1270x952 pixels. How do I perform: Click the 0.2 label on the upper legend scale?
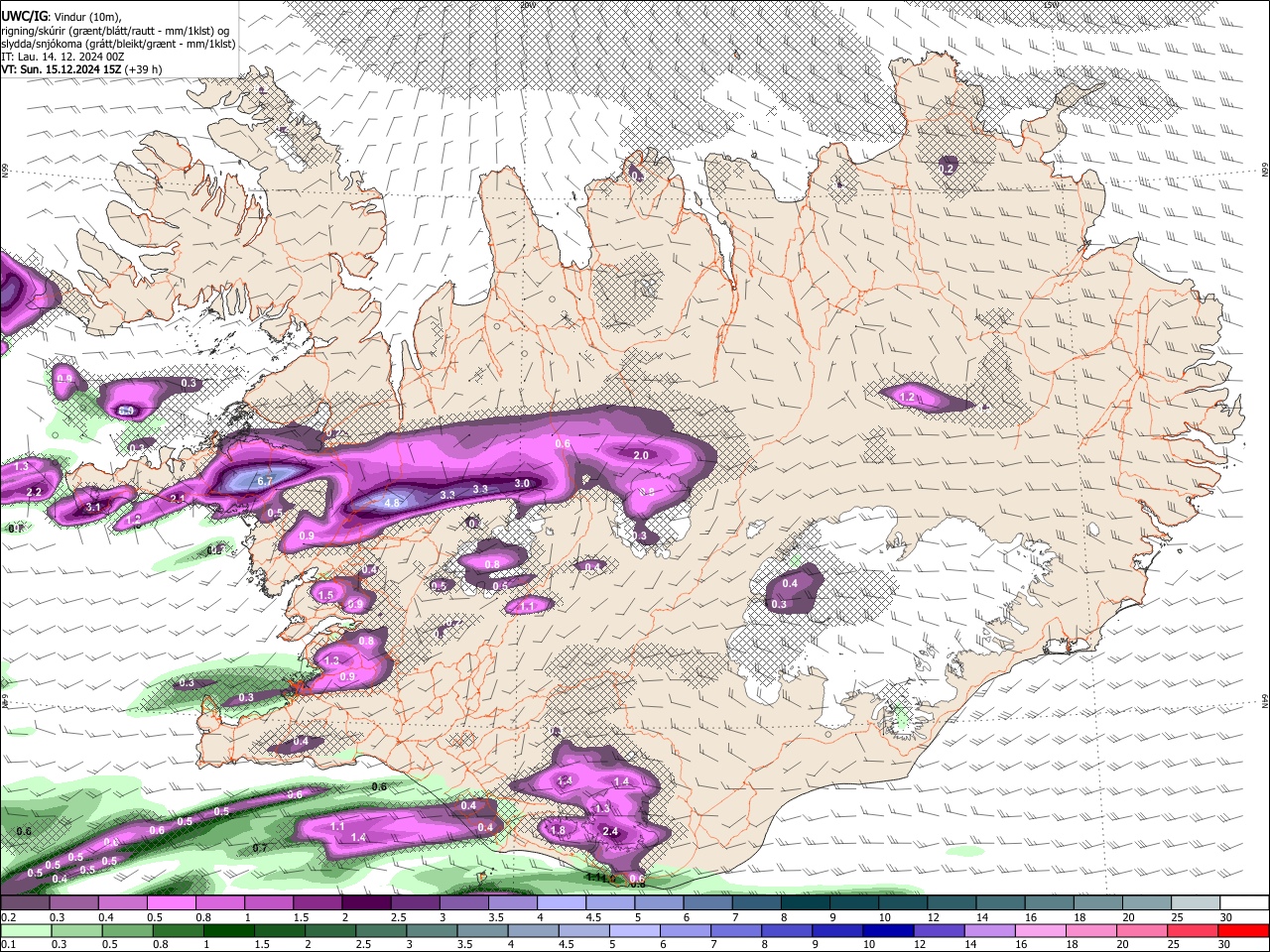pyautogui.click(x=7, y=917)
